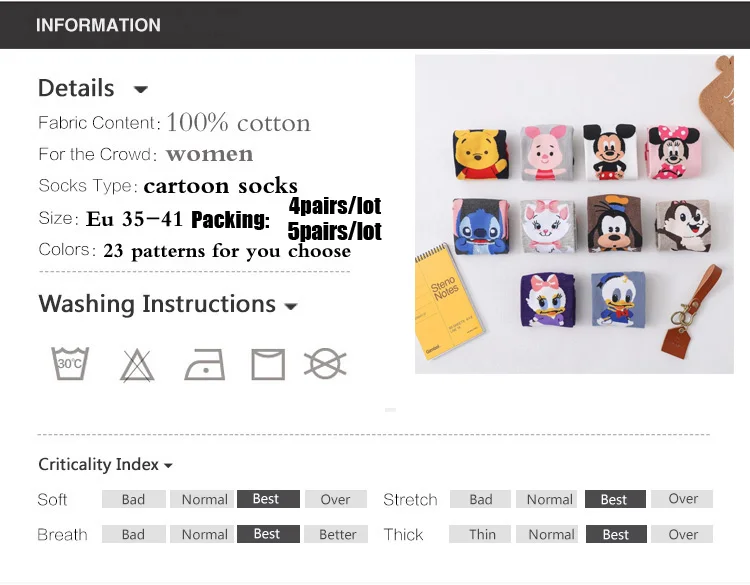Click the do-not-dry-clean crossed circle icon

pyautogui.click(x=325, y=364)
